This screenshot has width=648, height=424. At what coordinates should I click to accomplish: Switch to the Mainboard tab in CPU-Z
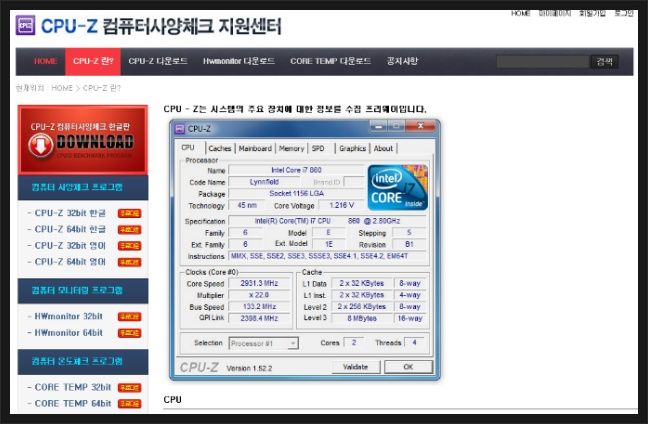(255, 148)
